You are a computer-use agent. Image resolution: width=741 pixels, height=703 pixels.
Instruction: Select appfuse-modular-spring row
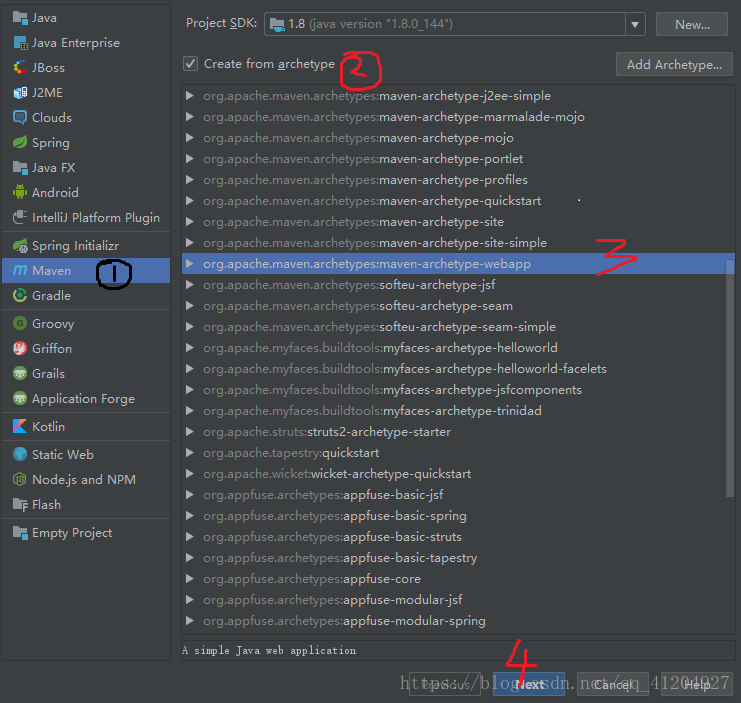click(x=457, y=621)
